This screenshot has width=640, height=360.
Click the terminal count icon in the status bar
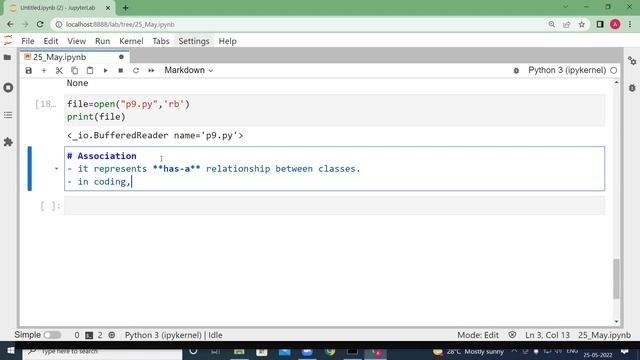89,336
